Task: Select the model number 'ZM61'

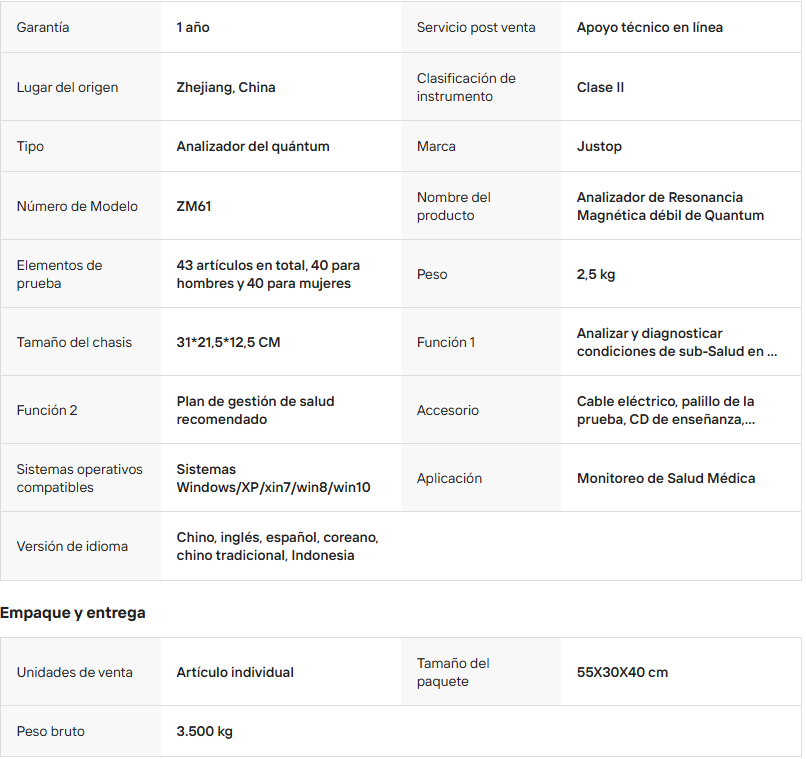Action: [x=194, y=207]
